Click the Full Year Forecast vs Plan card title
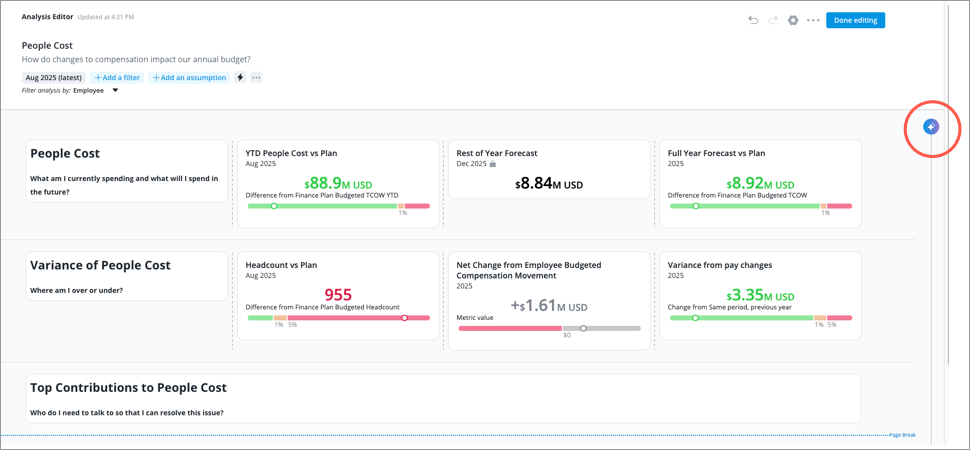Screen dimensions: 970x450 716,153
